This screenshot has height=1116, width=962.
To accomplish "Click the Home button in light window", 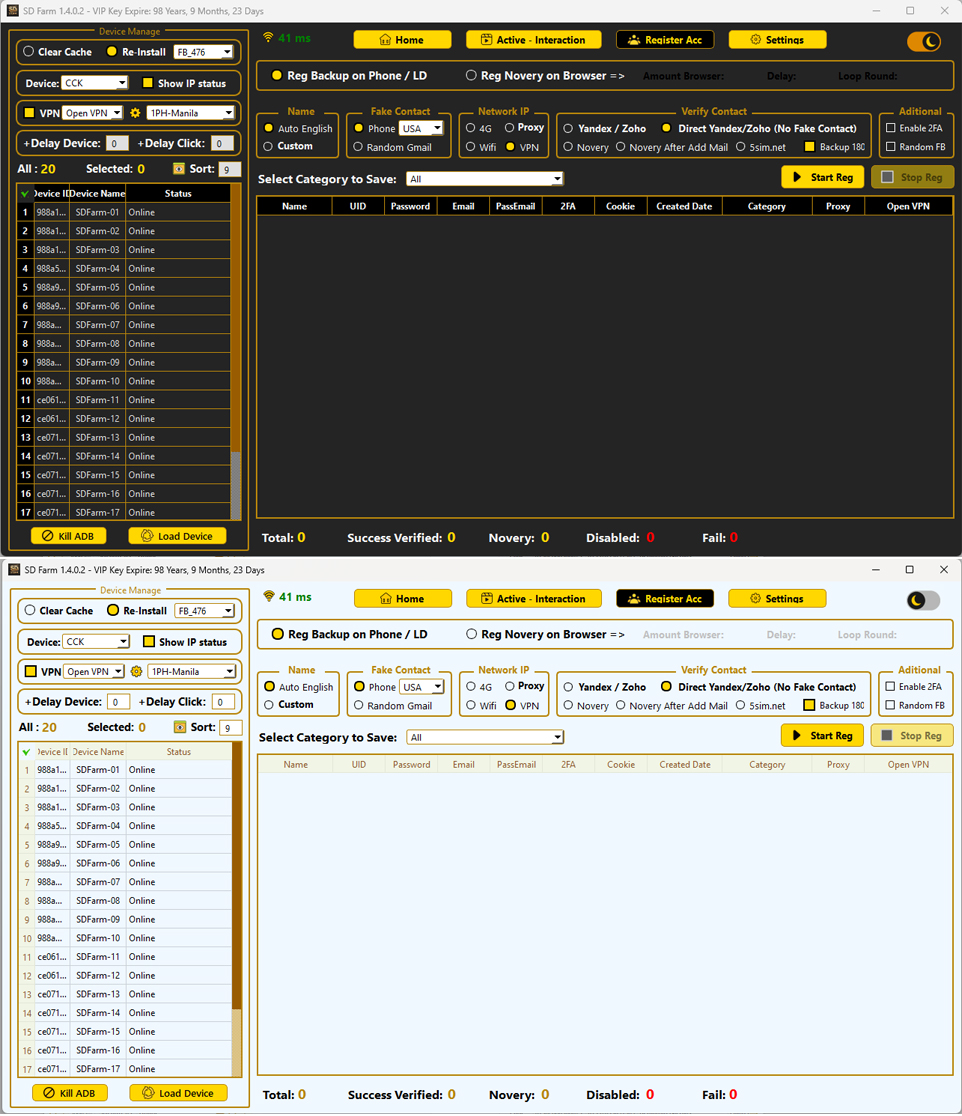I will coord(402,599).
